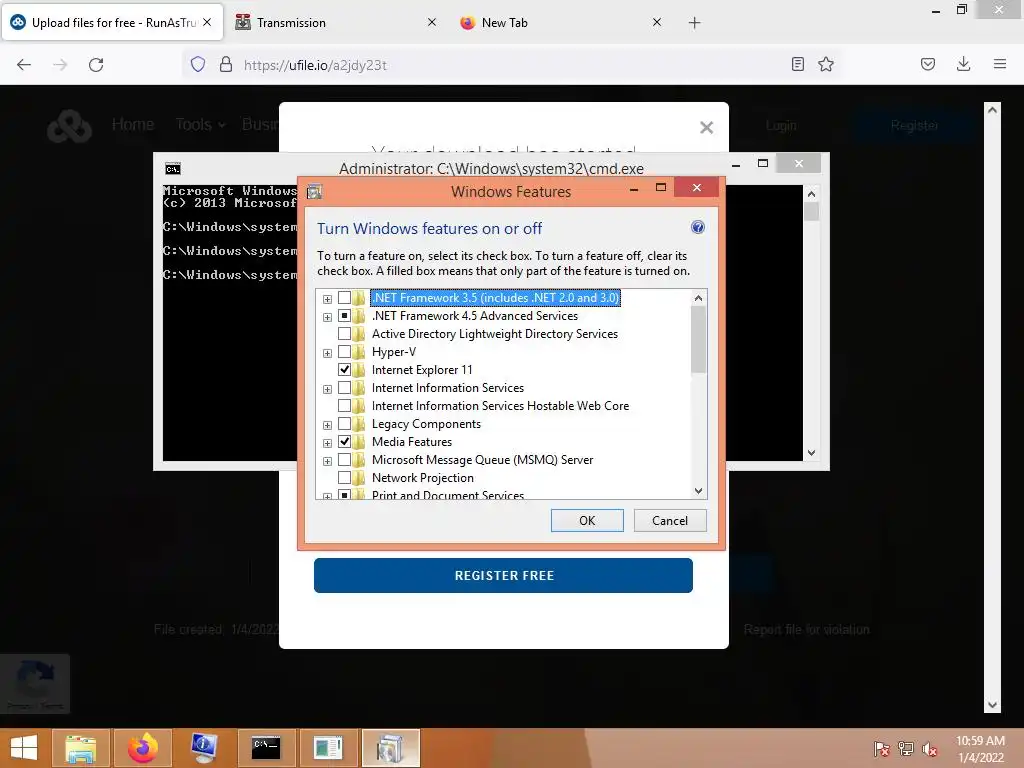Click page scrollbar down arrow
The height and width of the screenshot is (768, 1024).
pos(992,705)
